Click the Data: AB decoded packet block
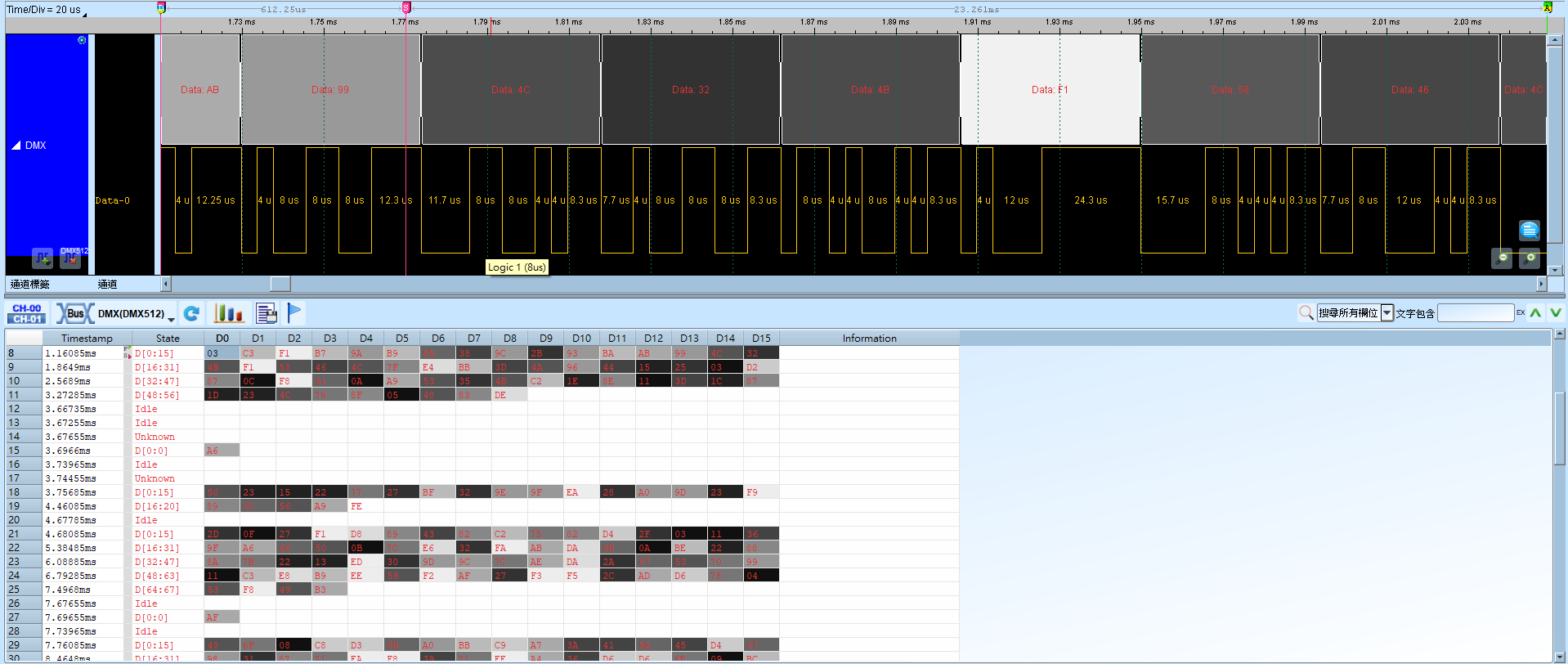 pos(200,90)
